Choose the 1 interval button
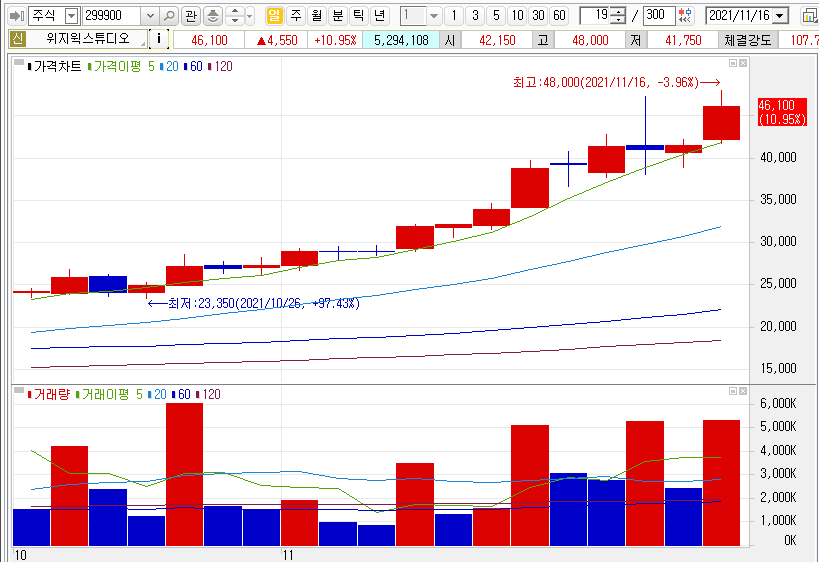Viewport: 819px width, 562px height. (454, 16)
